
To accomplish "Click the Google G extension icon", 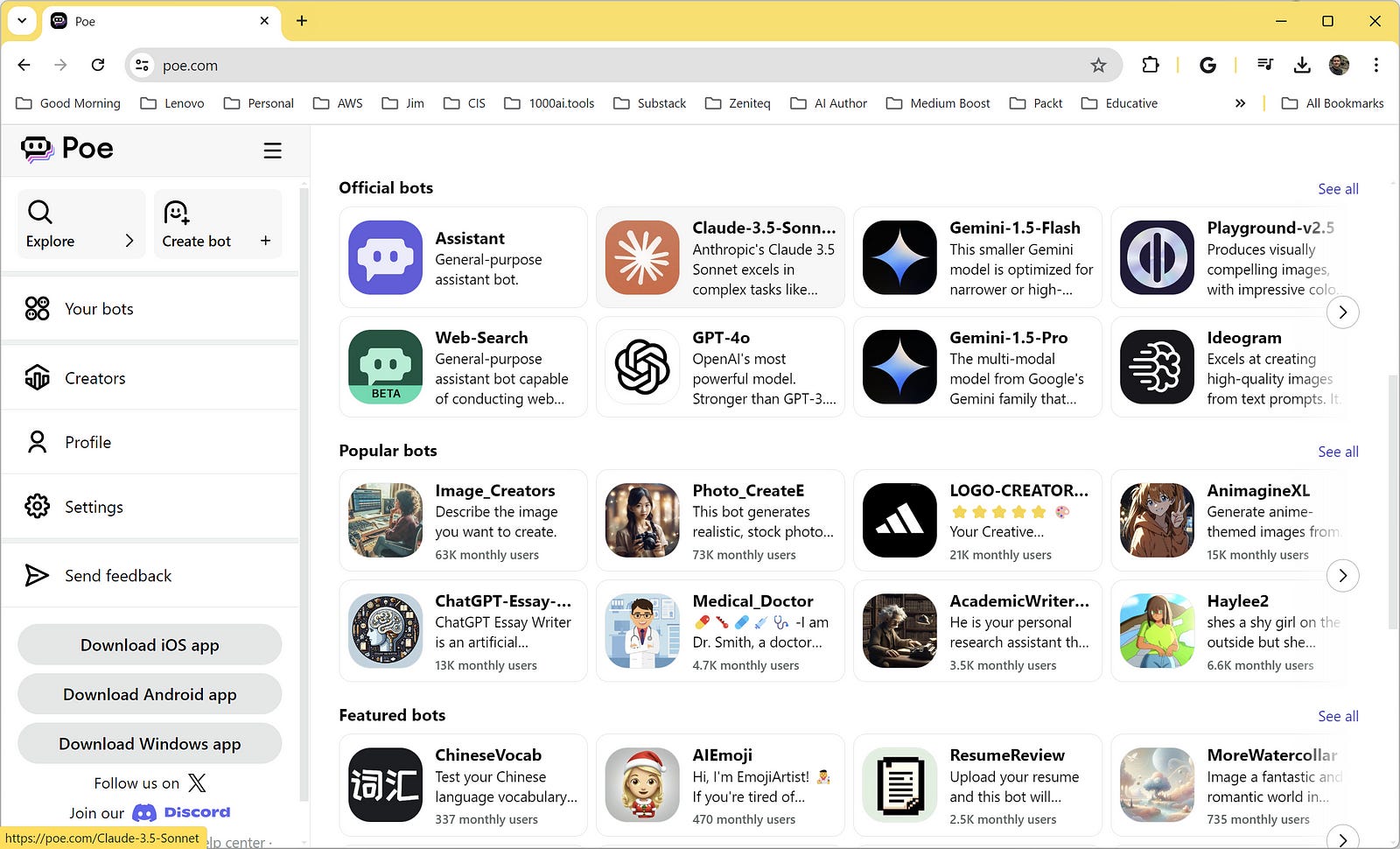I will pos(1207,65).
